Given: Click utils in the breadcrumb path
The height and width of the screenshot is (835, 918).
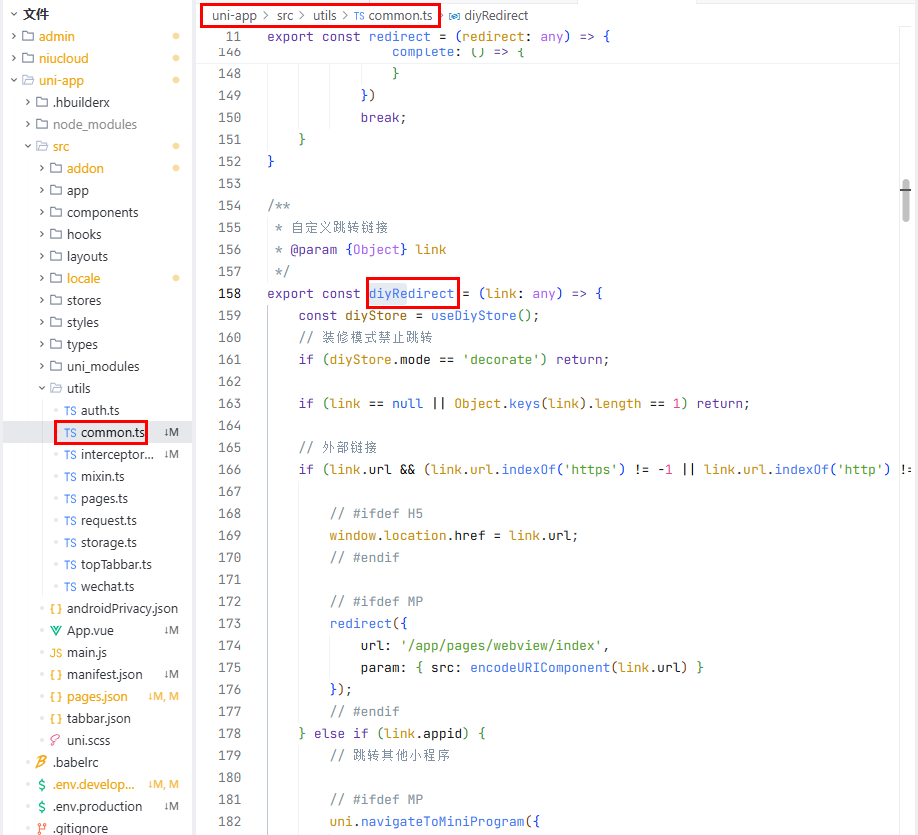Looking at the screenshot, I should click(x=325, y=16).
